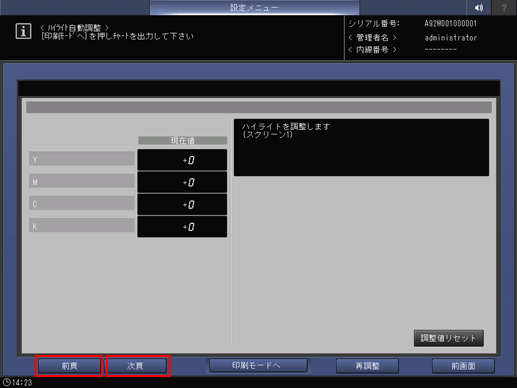This screenshot has height=388, width=517.
Task: Click the ハイライトを調整します description text
Action: coord(286,126)
